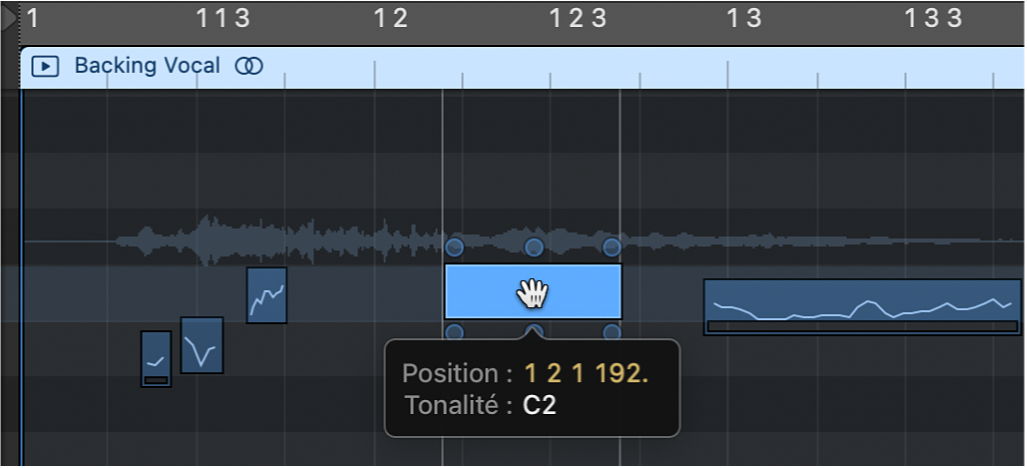Click lower-left hotspot of selected note
1027x468 pixels.
tap(454, 332)
